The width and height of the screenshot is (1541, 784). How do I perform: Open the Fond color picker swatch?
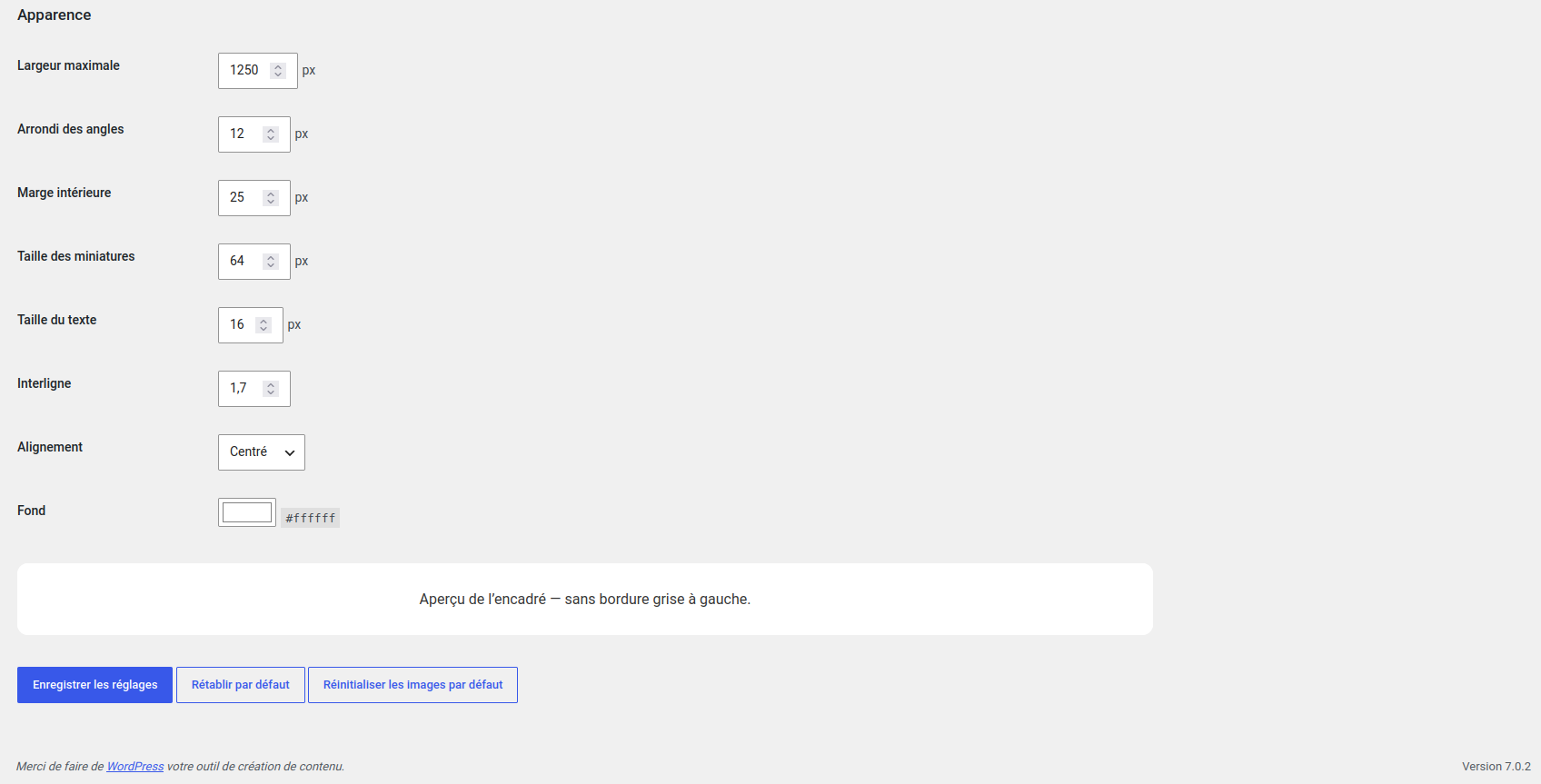pyautogui.click(x=247, y=512)
